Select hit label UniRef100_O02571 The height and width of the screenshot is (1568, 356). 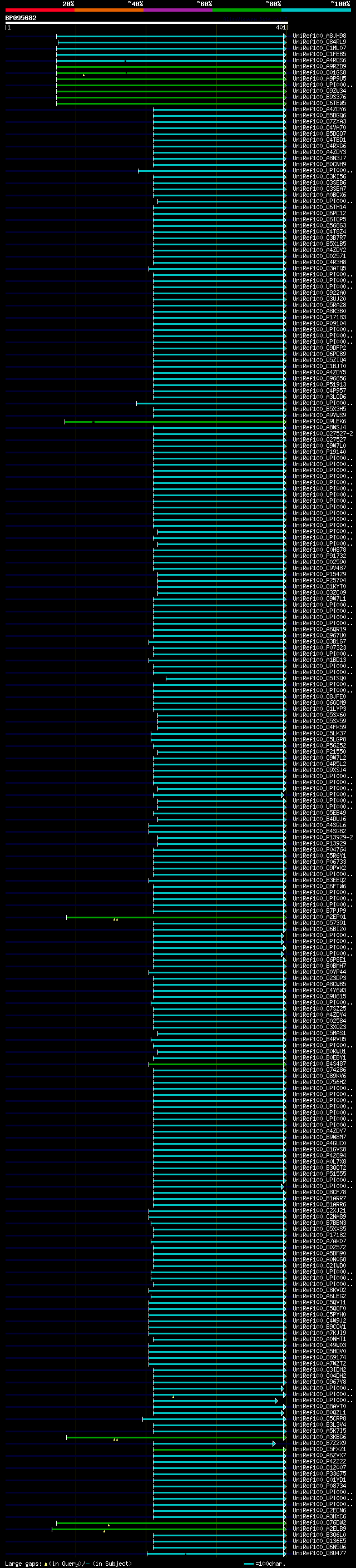pos(319,256)
